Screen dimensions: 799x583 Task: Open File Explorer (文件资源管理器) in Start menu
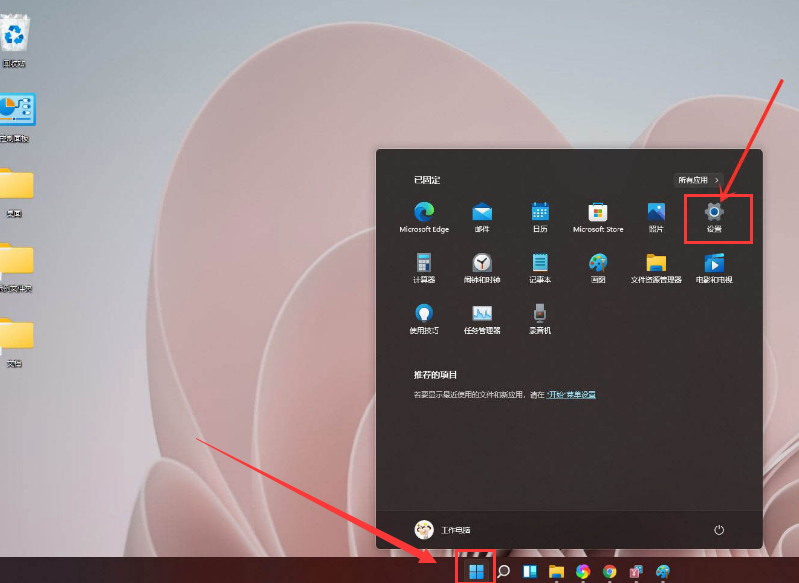pos(656,268)
